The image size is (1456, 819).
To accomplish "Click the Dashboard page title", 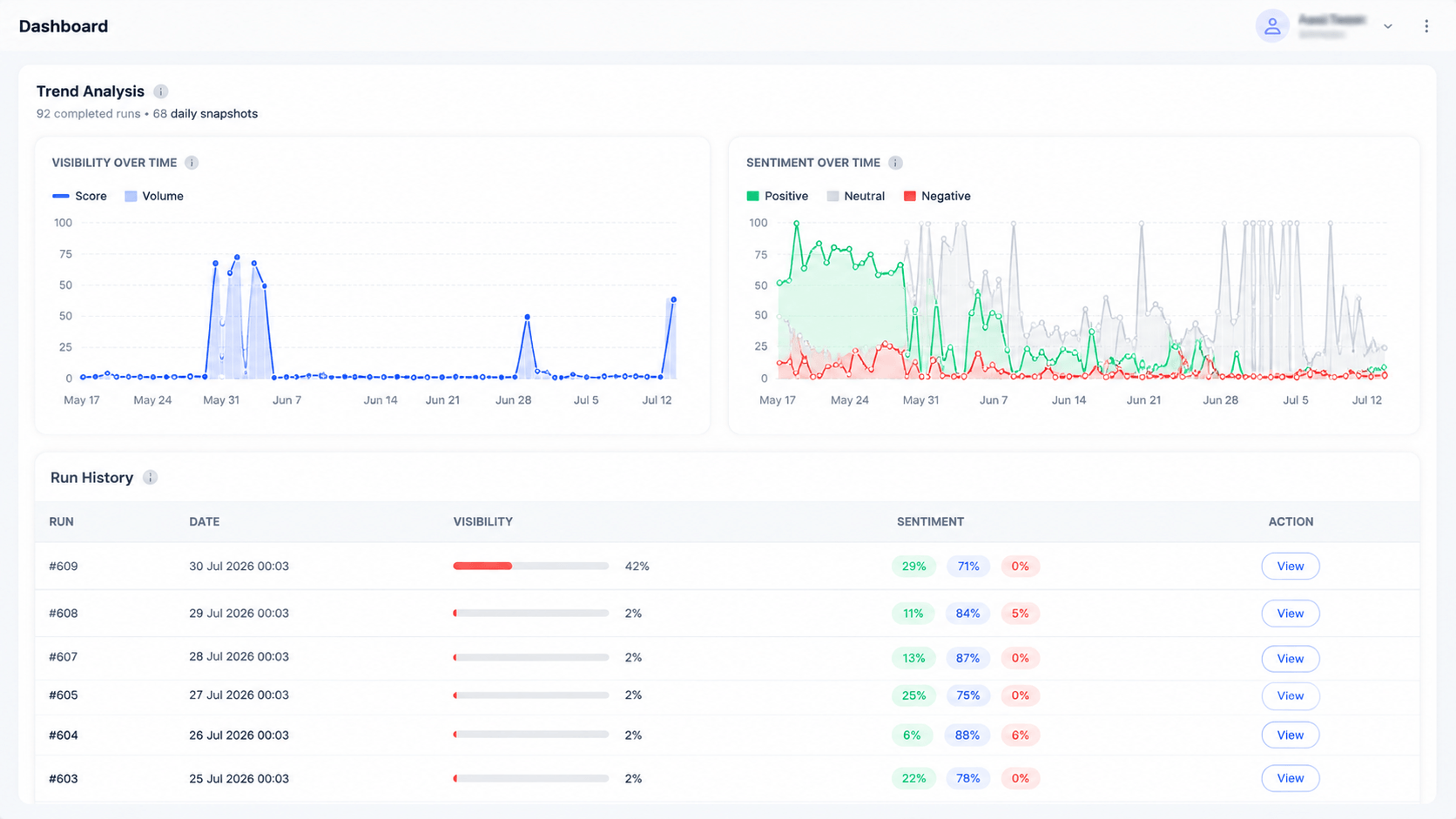I will tap(64, 26).
